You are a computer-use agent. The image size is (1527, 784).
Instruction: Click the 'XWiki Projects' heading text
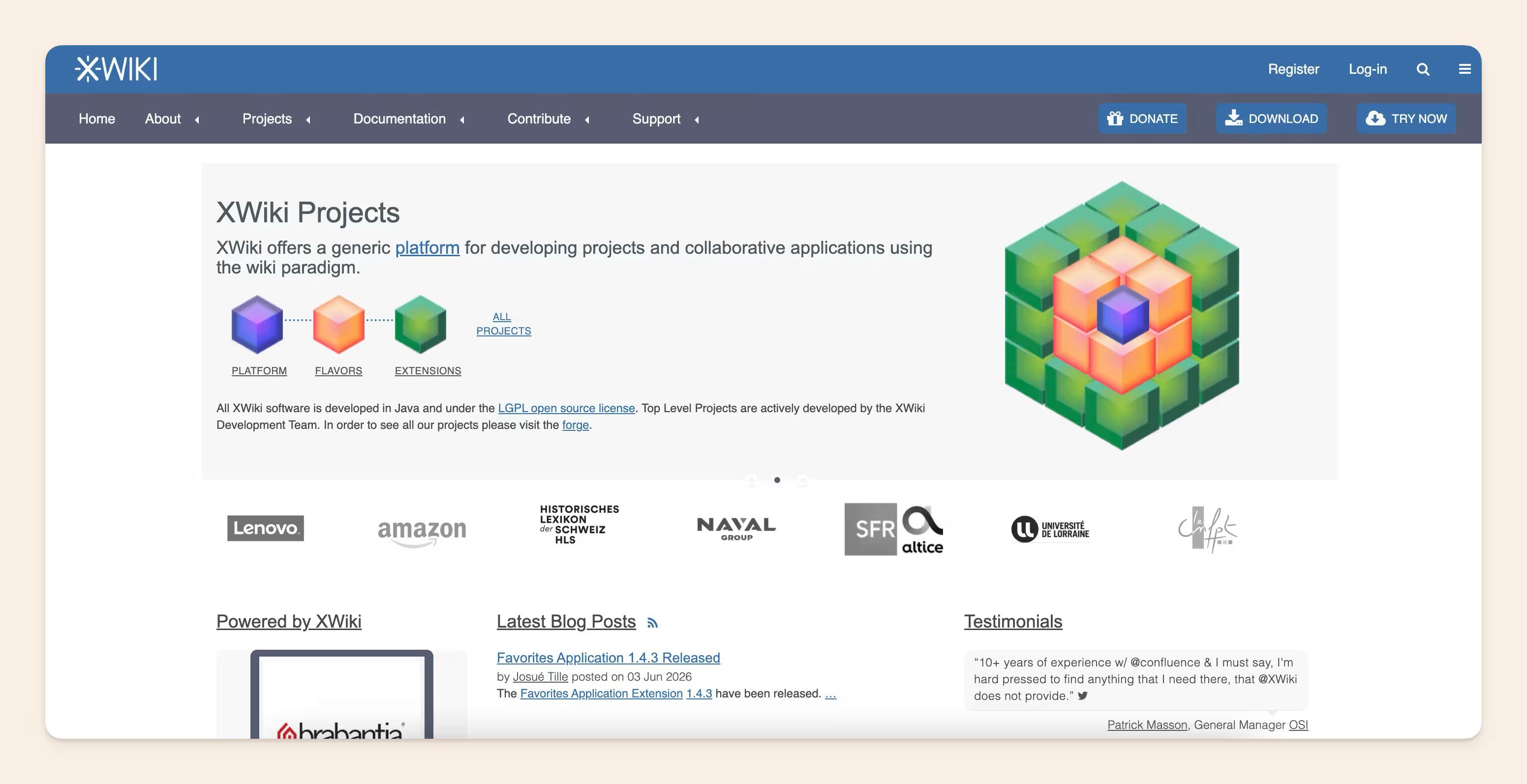click(307, 212)
